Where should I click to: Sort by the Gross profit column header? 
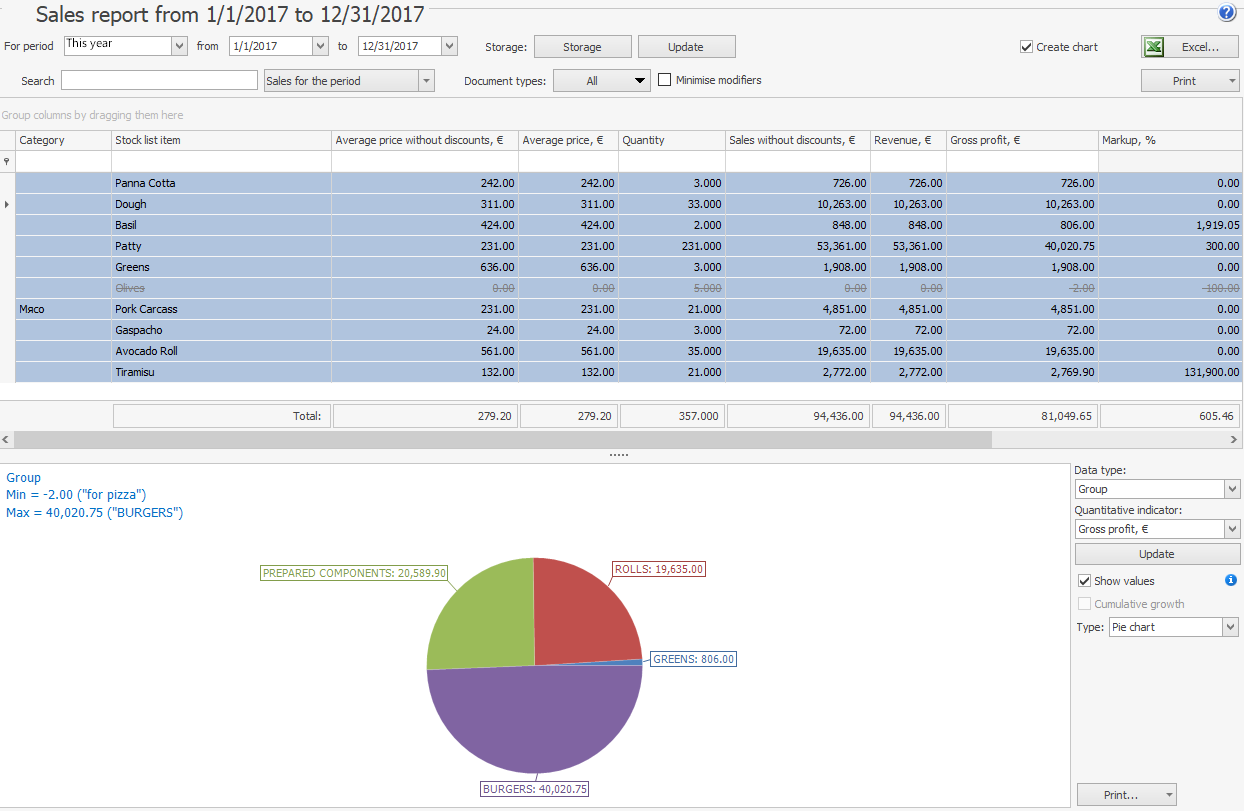1021,140
